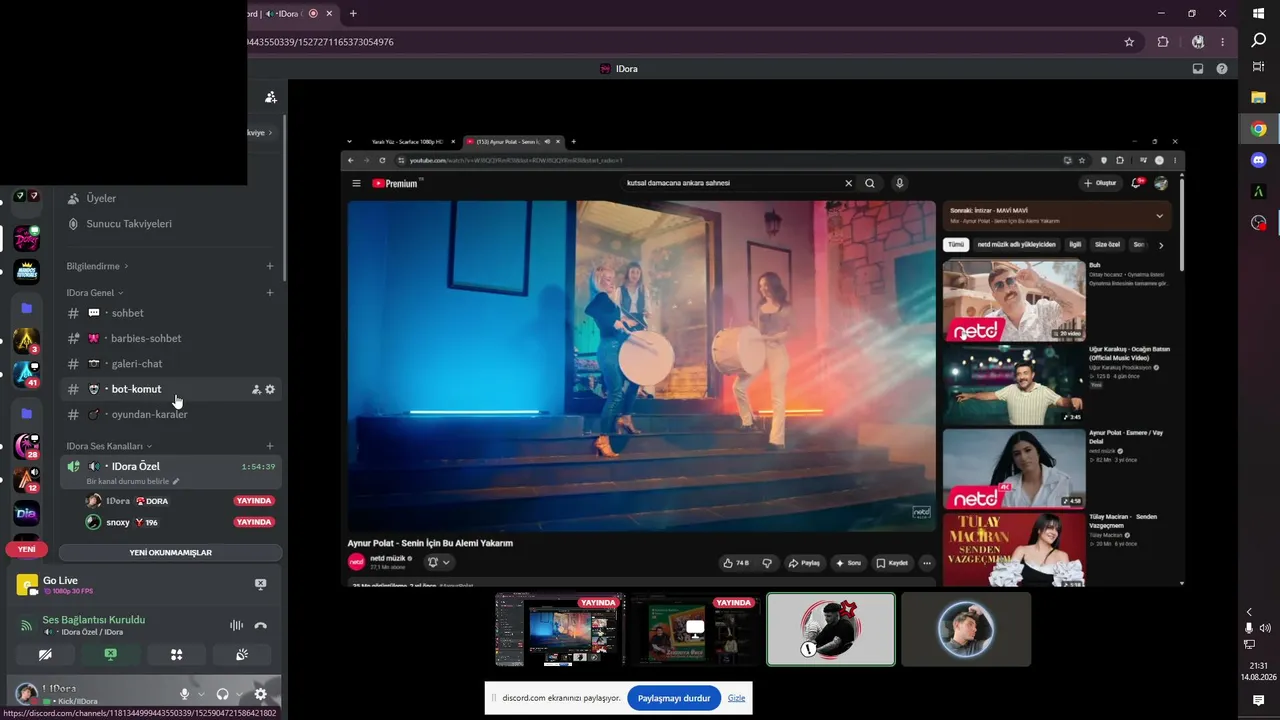This screenshot has height=720, width=1280.
Task: Click the bot-komut create invite icon
Action: click(x=256, y=389)
